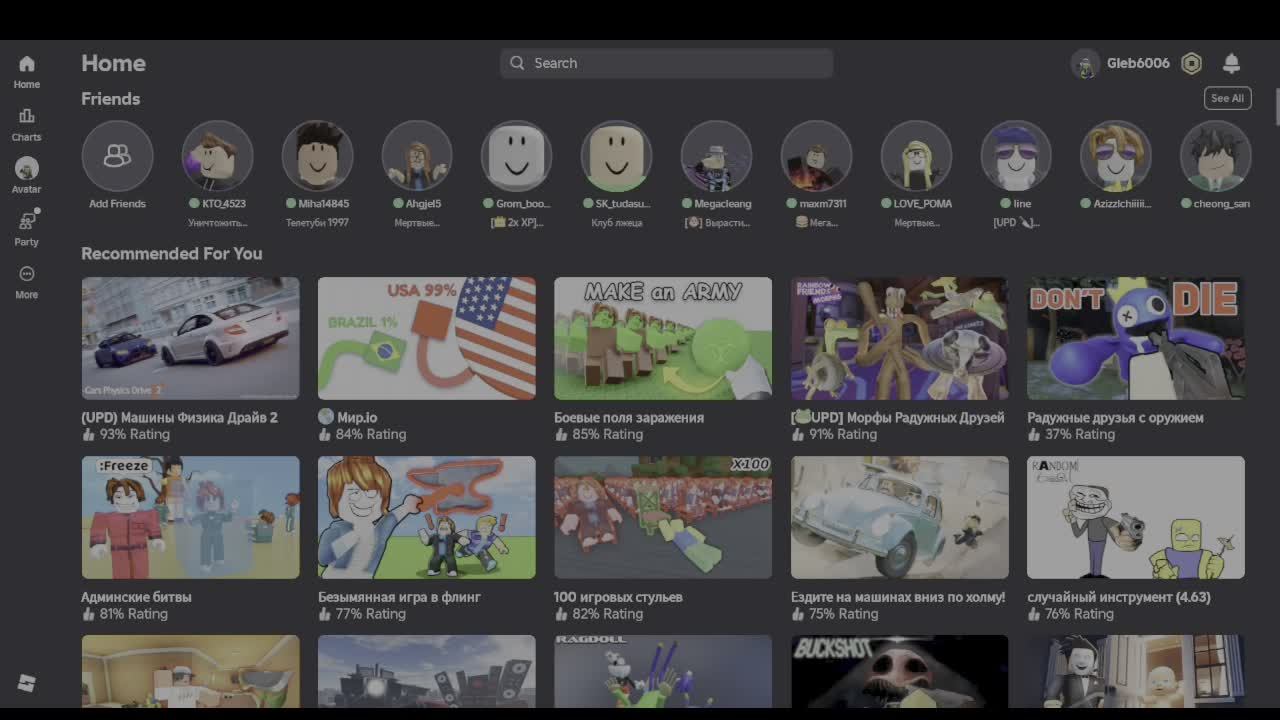Click Езжайте на машинах вниз по холму title
The image size is (1280, 720).
tap(898, 597)
